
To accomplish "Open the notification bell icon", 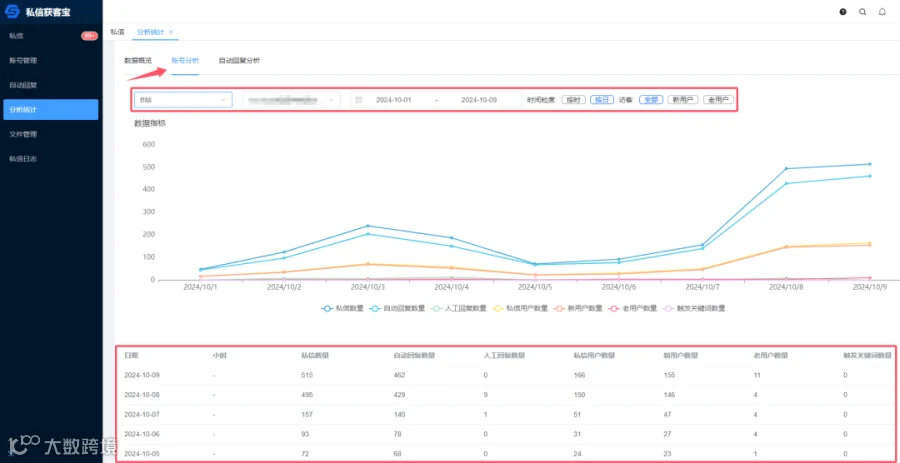I will pyautogui.click(x=882, y=11).
